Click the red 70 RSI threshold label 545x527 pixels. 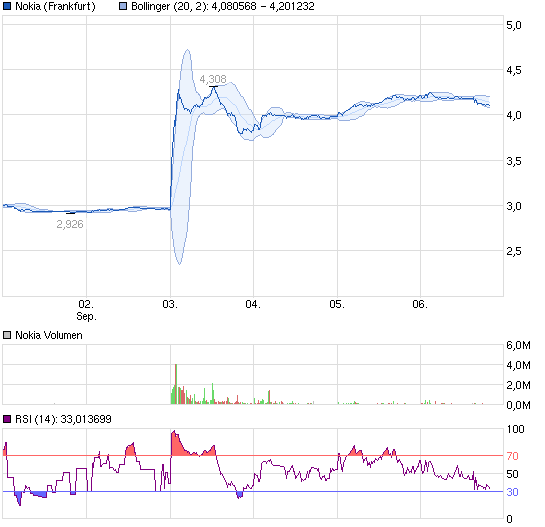[512, 456]
